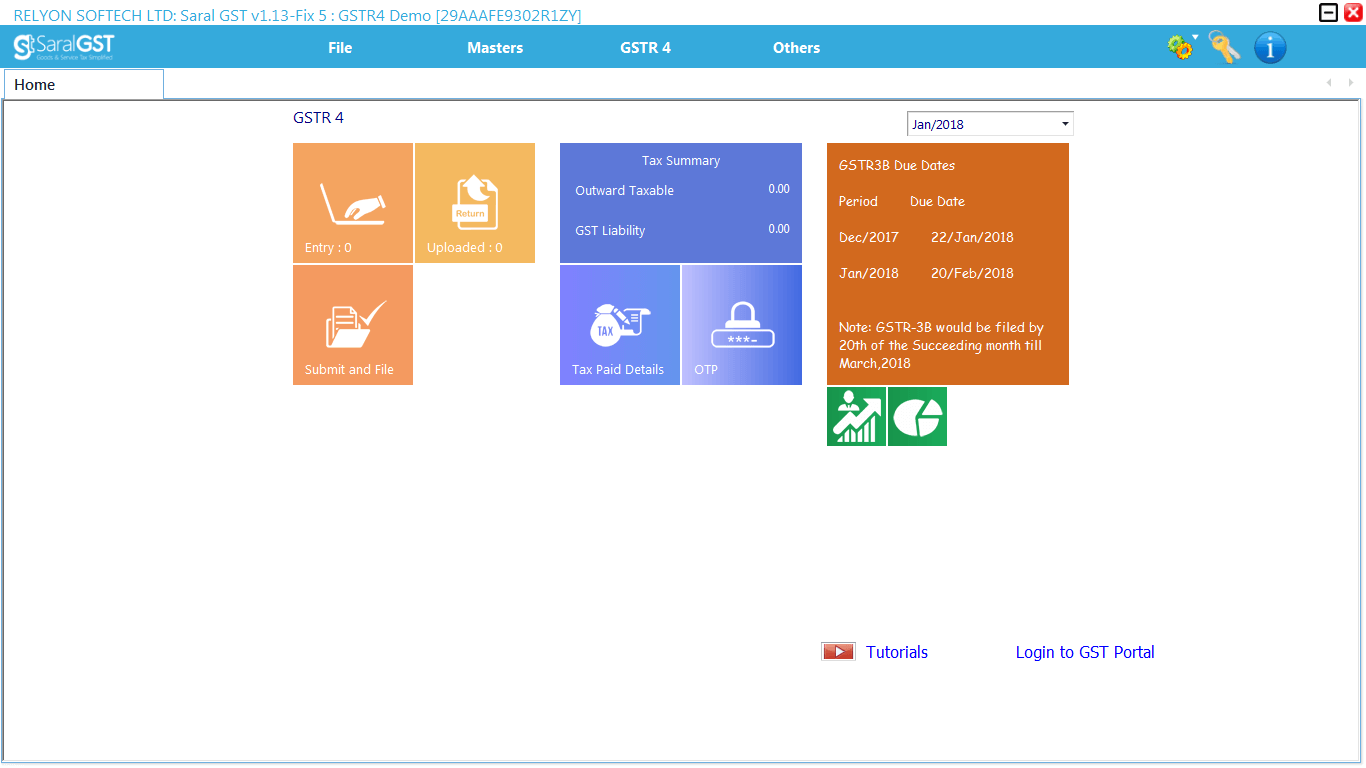
Task: Open the Submit and File tile
Action: 353,325
